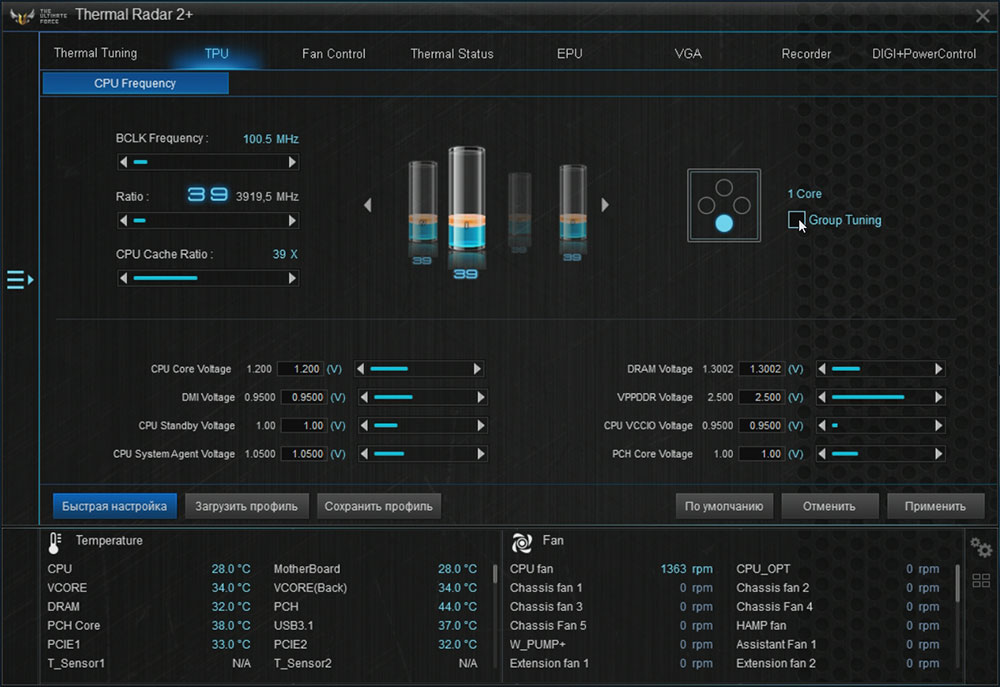The height and width of the screenshot is (687, 1000).
Task: Lower CPU VCCIO Voltage left arrow
Action: click(822, 425)
